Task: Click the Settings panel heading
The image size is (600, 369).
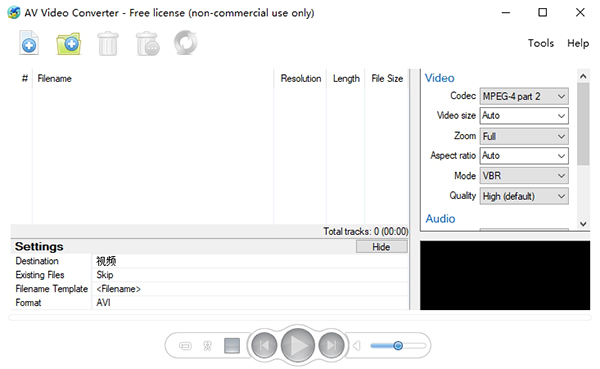Action: [39, 247]
